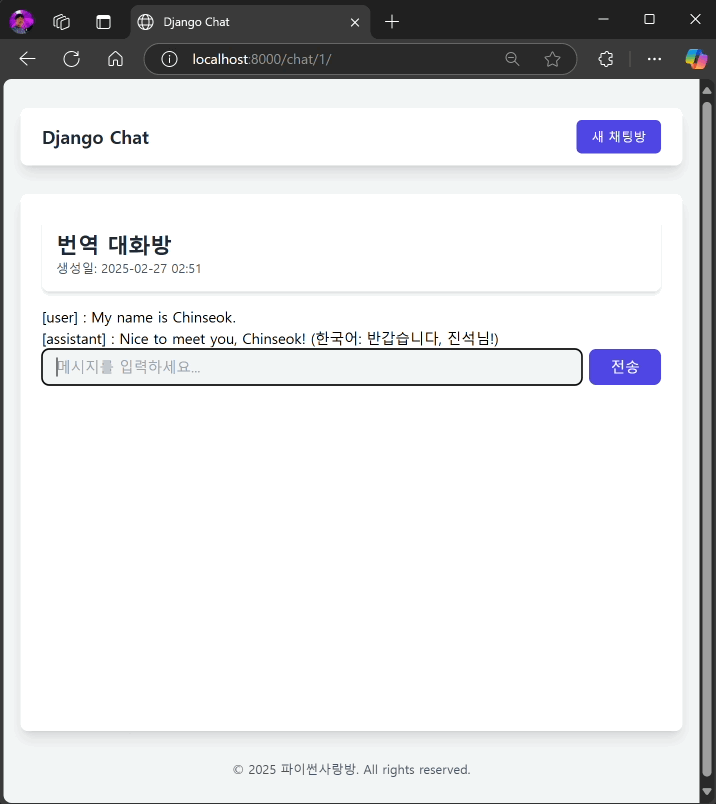Open the Extensions puzzle icon
716x804 pixels.
[605, 59]
